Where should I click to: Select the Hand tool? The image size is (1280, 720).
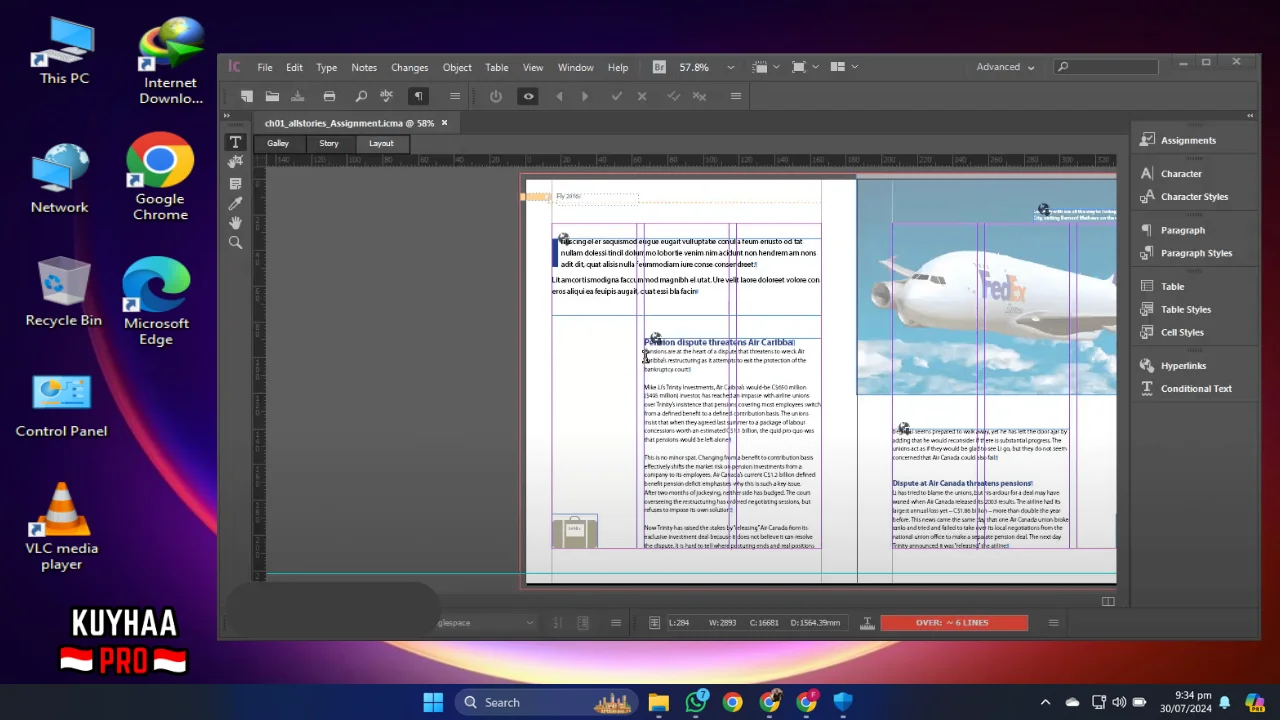coord(236,223)
